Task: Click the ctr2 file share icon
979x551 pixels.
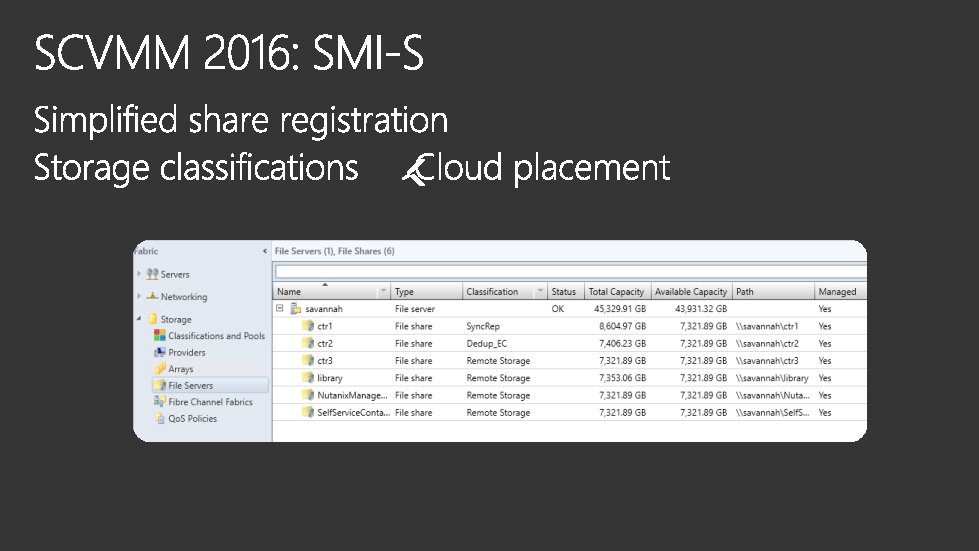Action: coord(308,343)
